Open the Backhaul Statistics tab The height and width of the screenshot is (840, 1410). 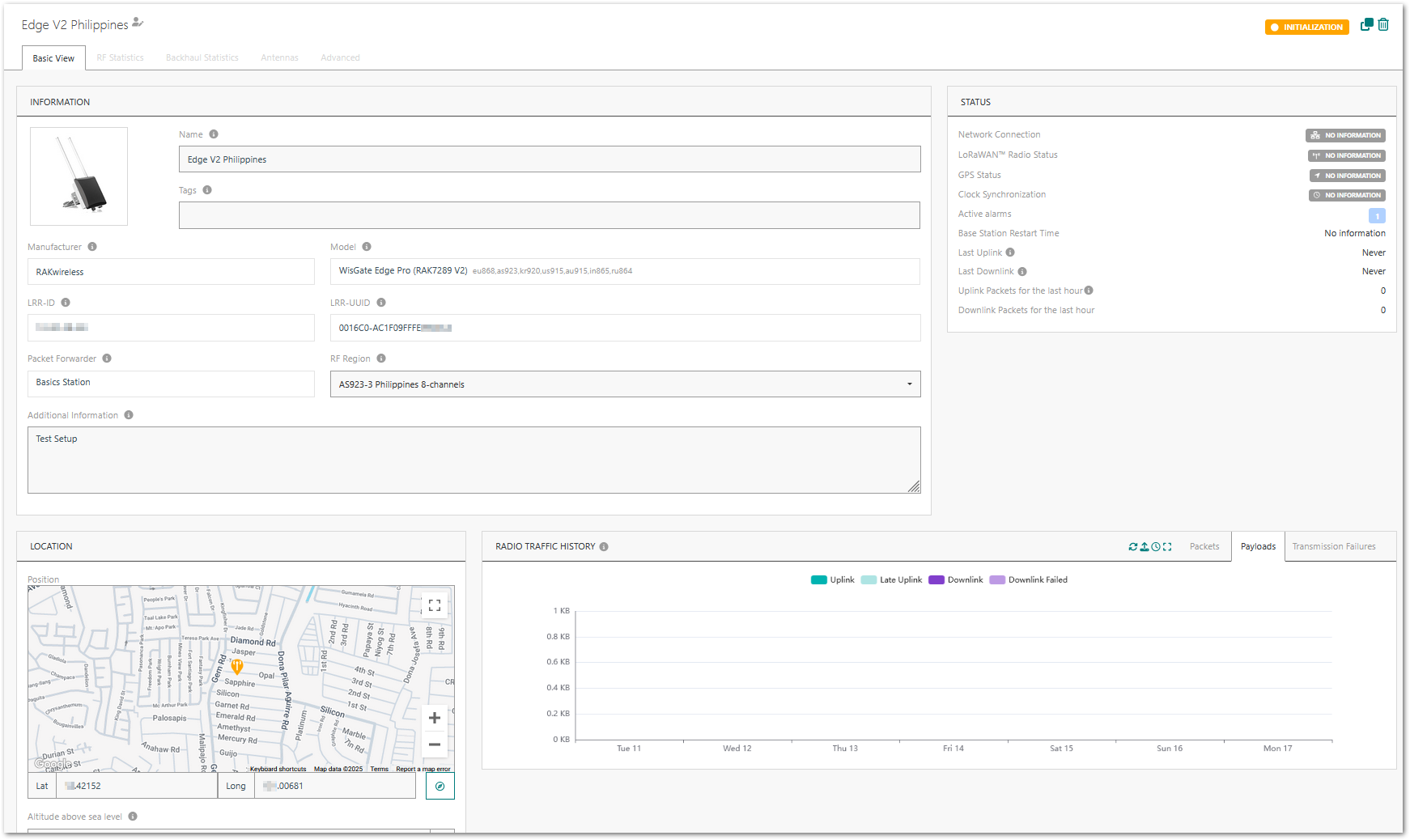pos(202,58)
